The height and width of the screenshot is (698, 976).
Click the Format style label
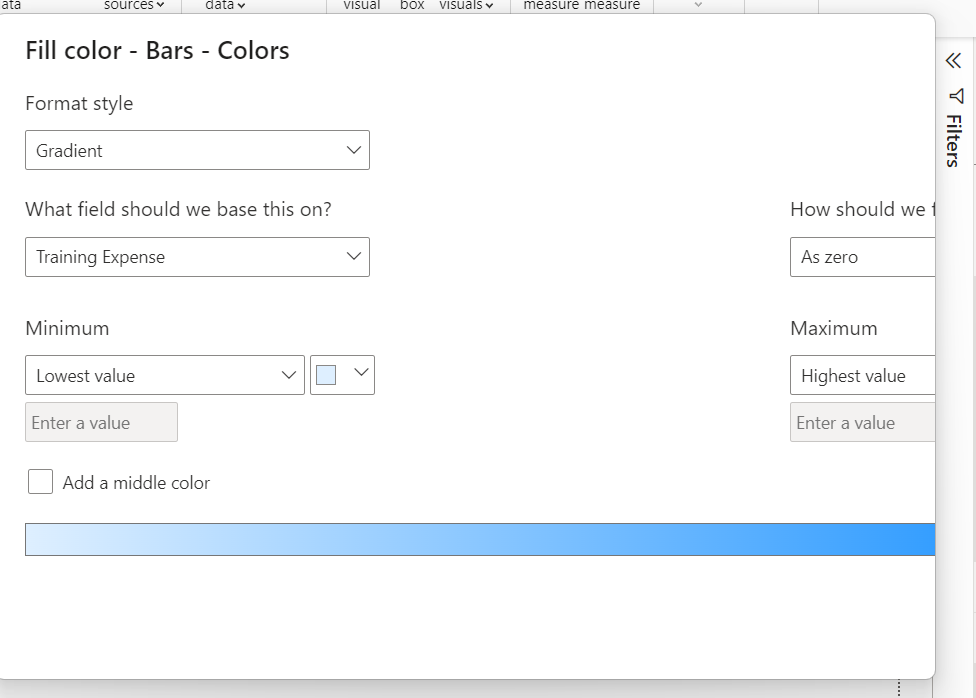[79, 103]
